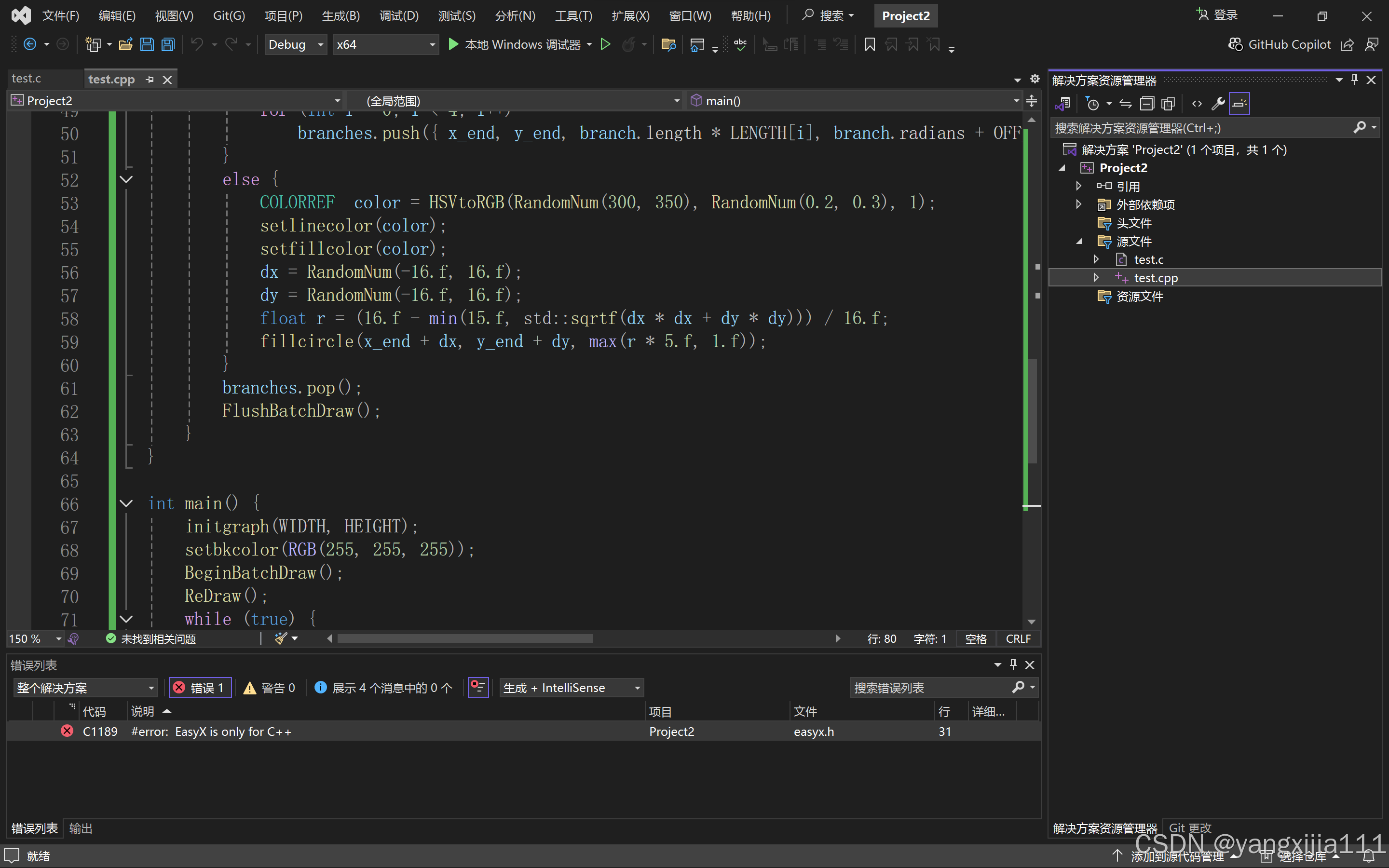Expand the 引用 node in Solution Explorer

pyautogui.click(x=1078, y=186)
